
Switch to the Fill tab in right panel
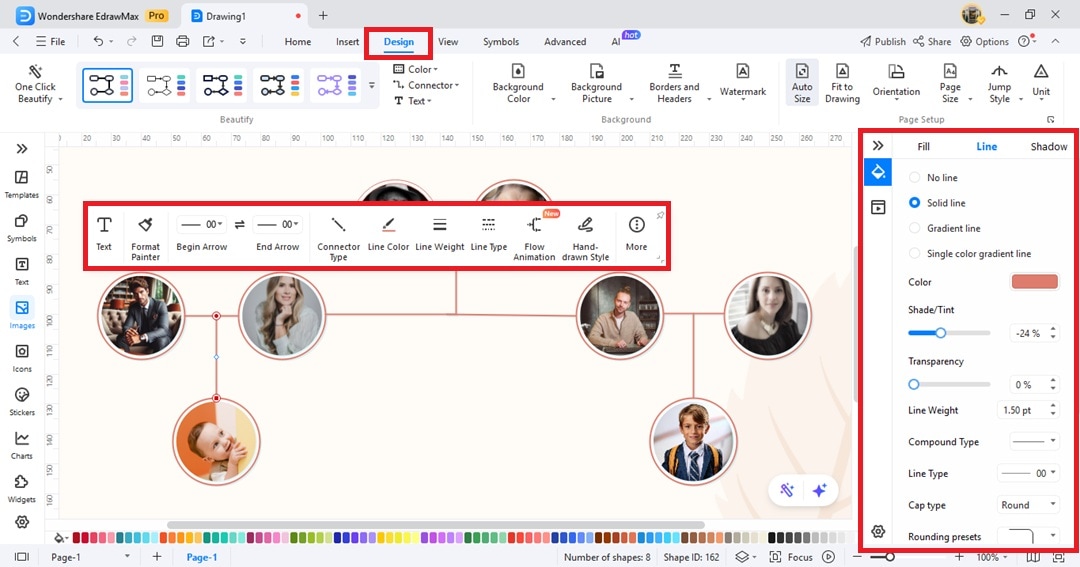tap(924, 146)
